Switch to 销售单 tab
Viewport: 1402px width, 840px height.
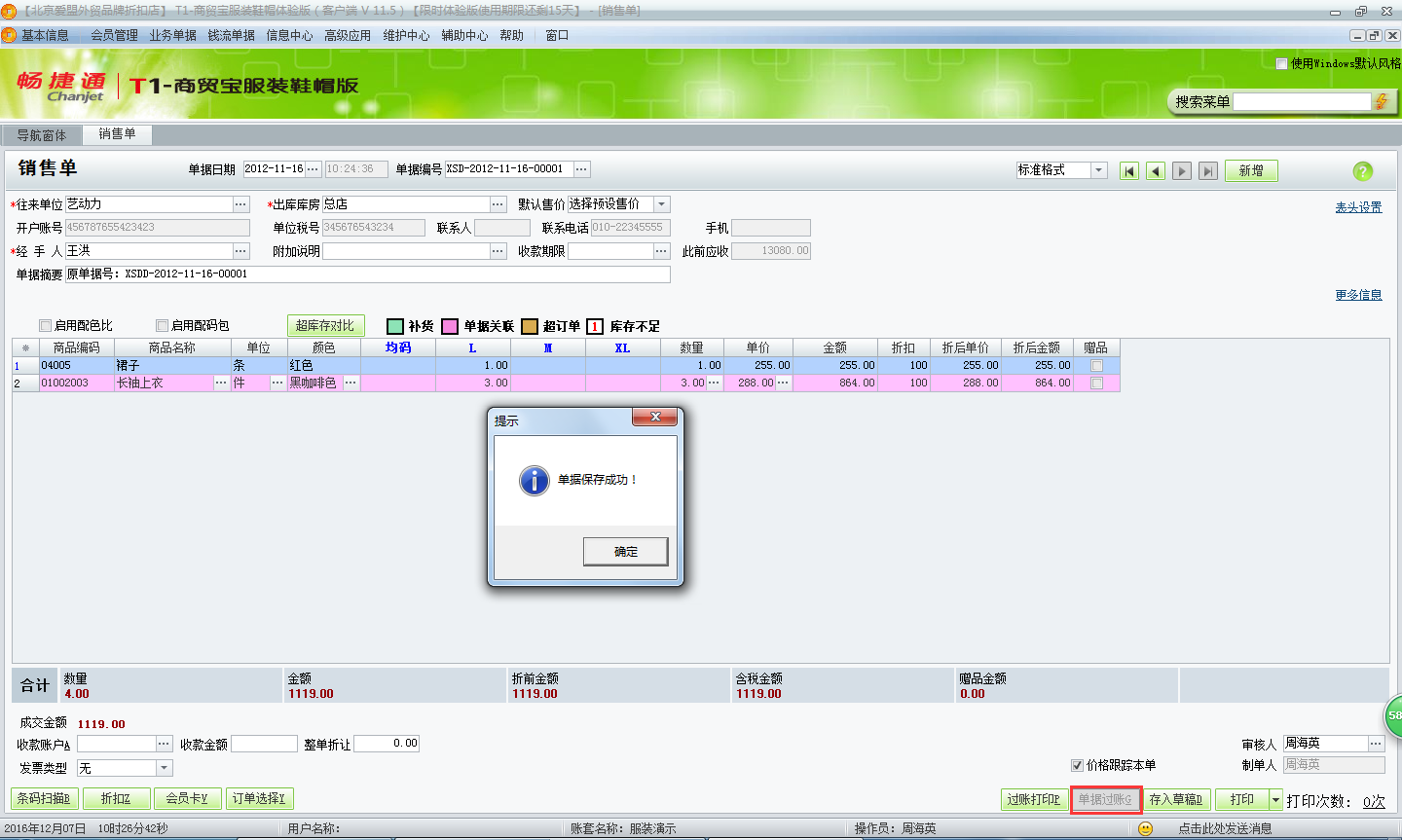click(117, 134)
